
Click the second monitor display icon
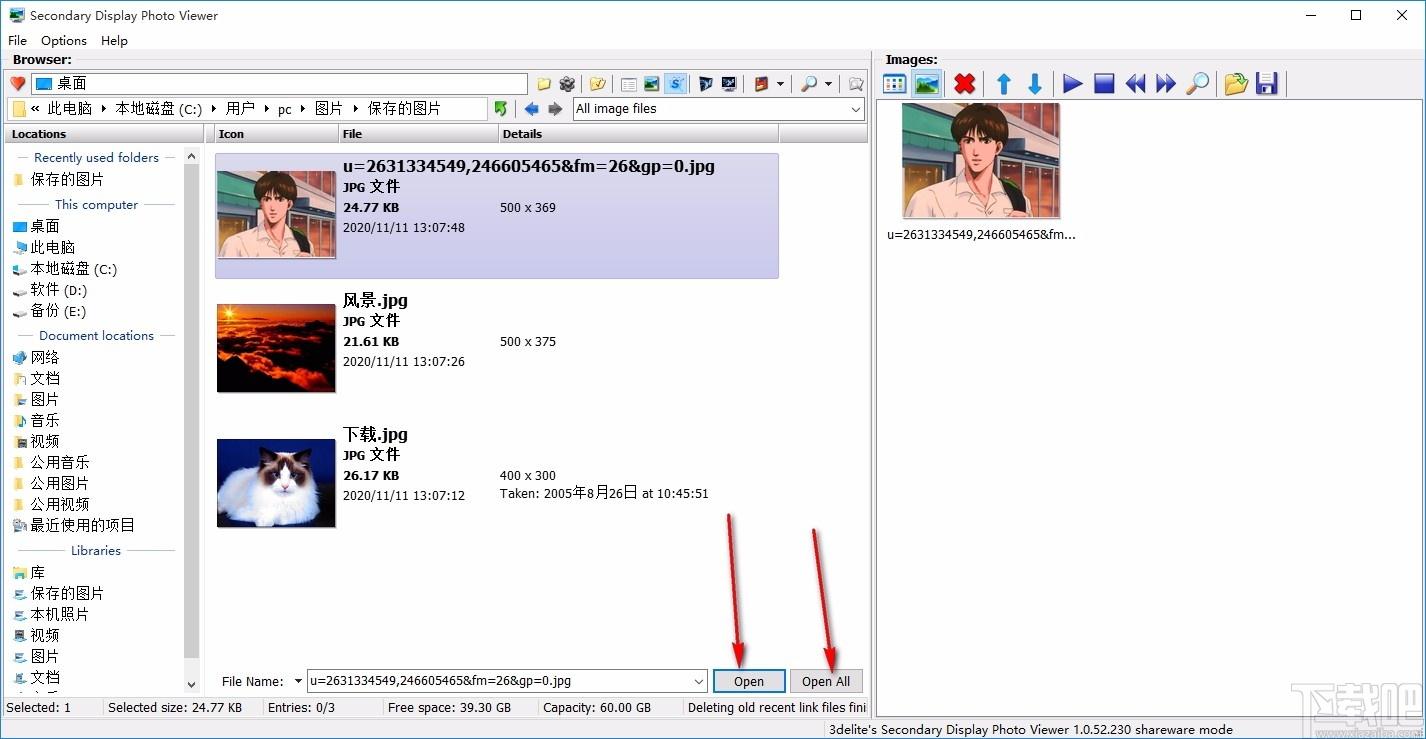tap(729, 84)
